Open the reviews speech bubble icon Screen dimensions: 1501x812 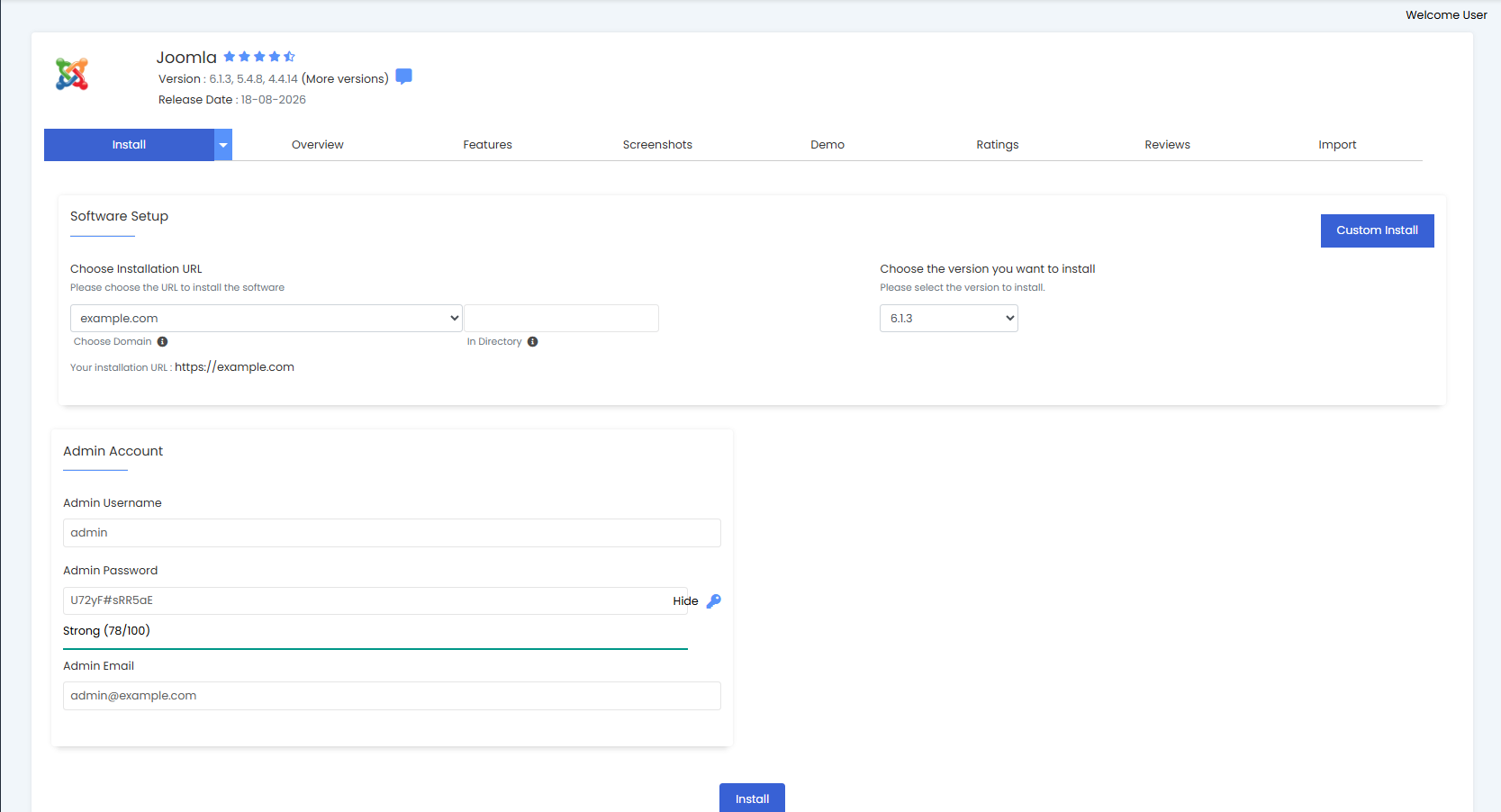[x=404, y=77]
